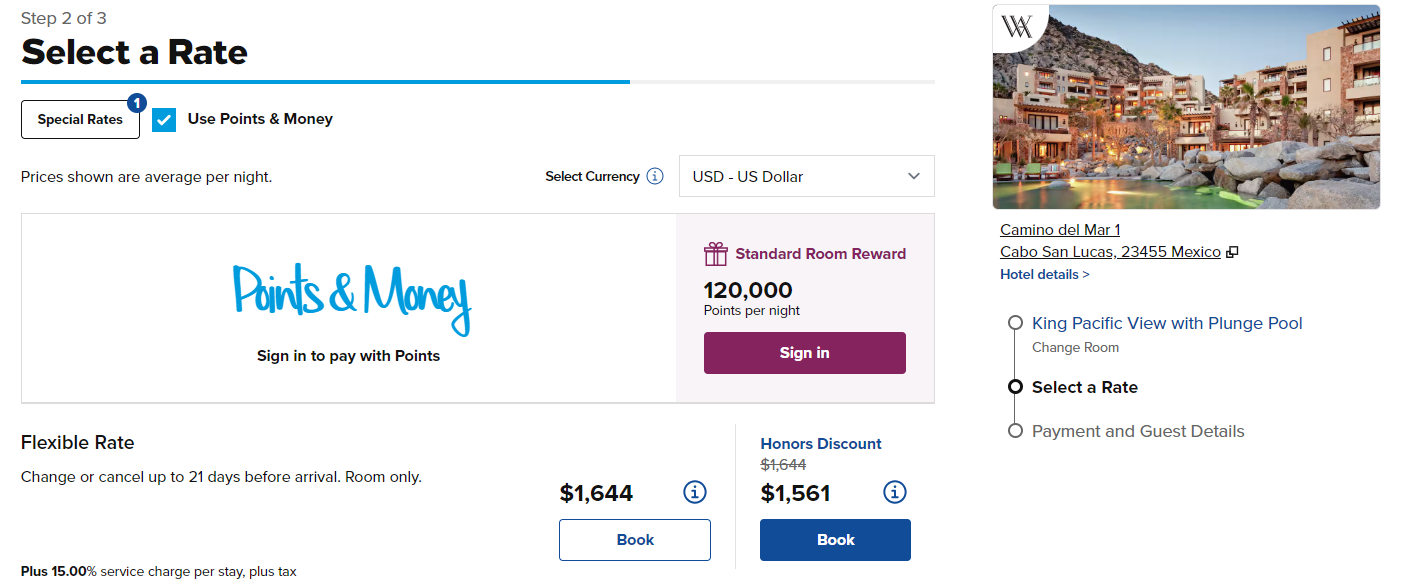The height and width of the screenshot is (586, 1405).
Task: Click the gift icon beside Standard Room Reward
Action: pyautogui.click(x=716, y=253)
